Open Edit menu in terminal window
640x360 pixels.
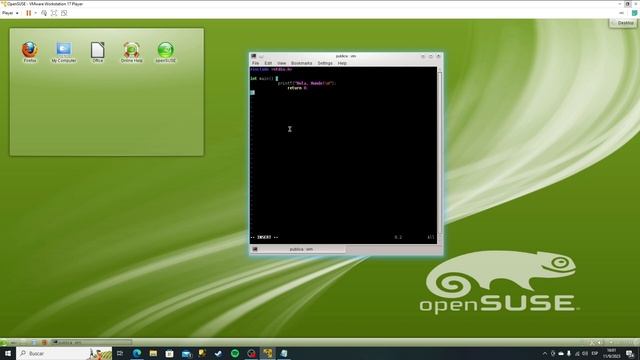268,63
